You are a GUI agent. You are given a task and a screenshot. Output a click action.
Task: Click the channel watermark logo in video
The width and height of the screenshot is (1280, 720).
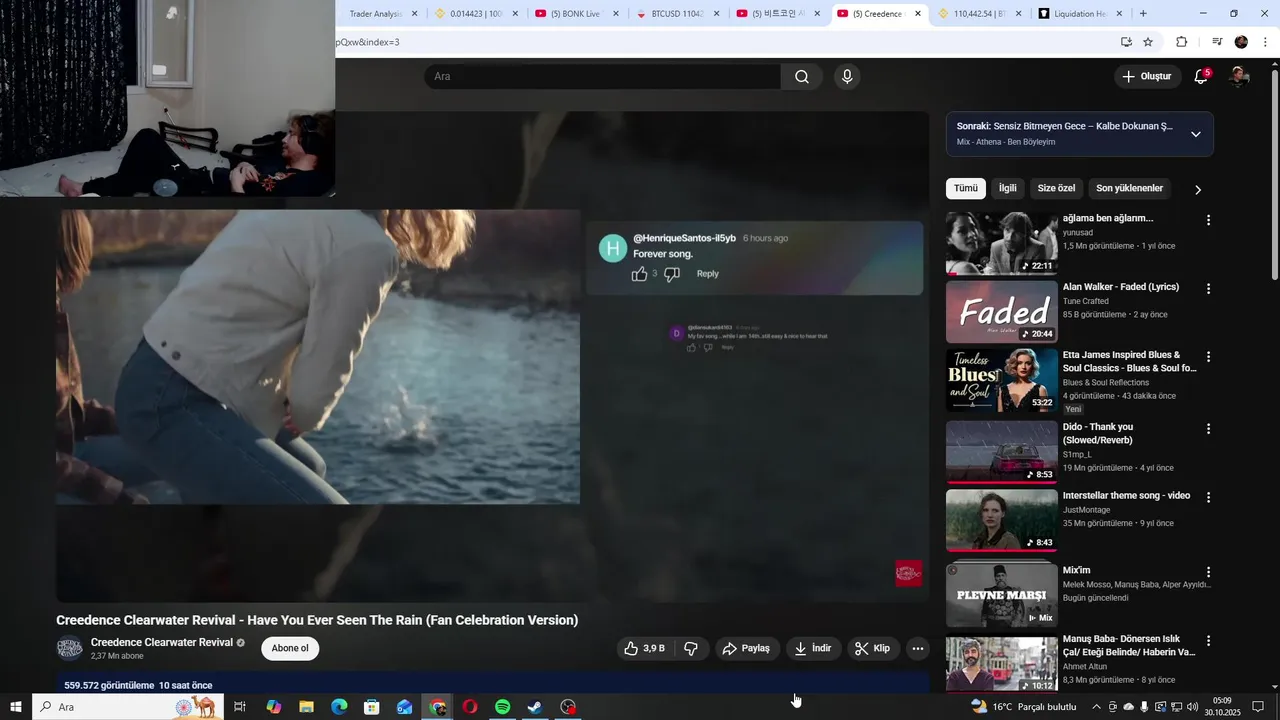pos(909,573)
